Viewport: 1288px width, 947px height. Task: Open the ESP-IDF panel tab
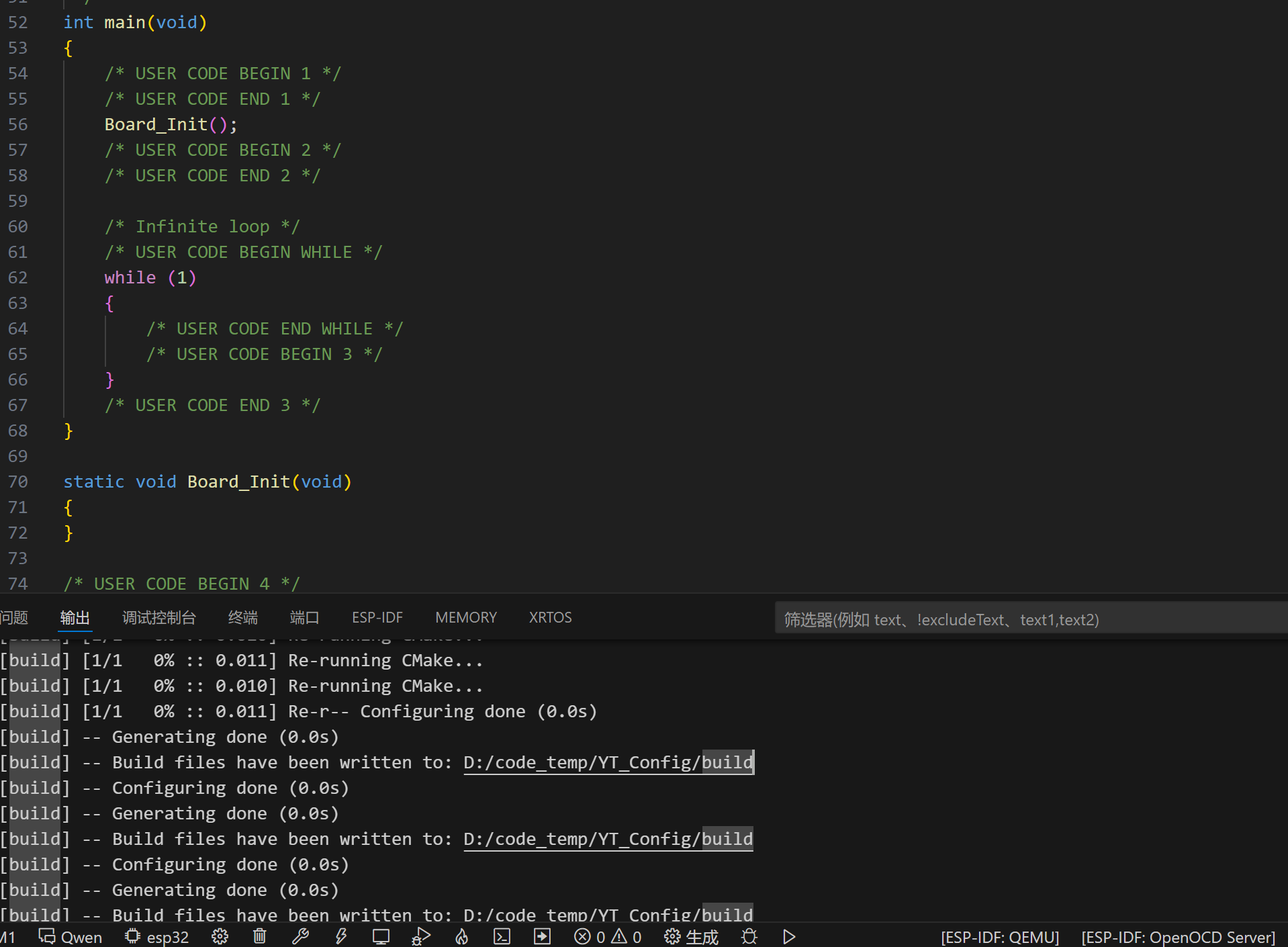[377, 617]
